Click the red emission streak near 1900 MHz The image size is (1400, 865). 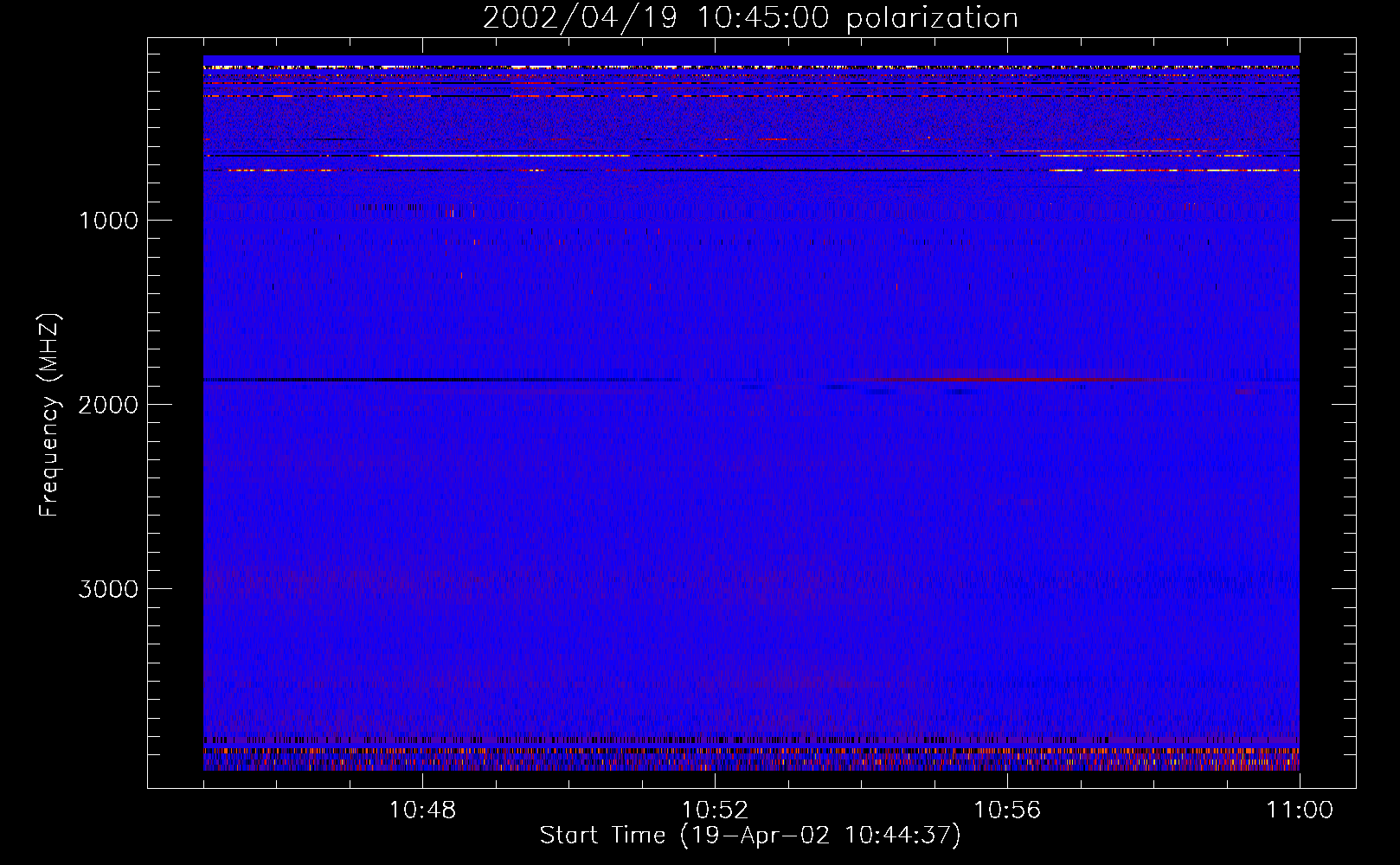tap(1021, 380)
